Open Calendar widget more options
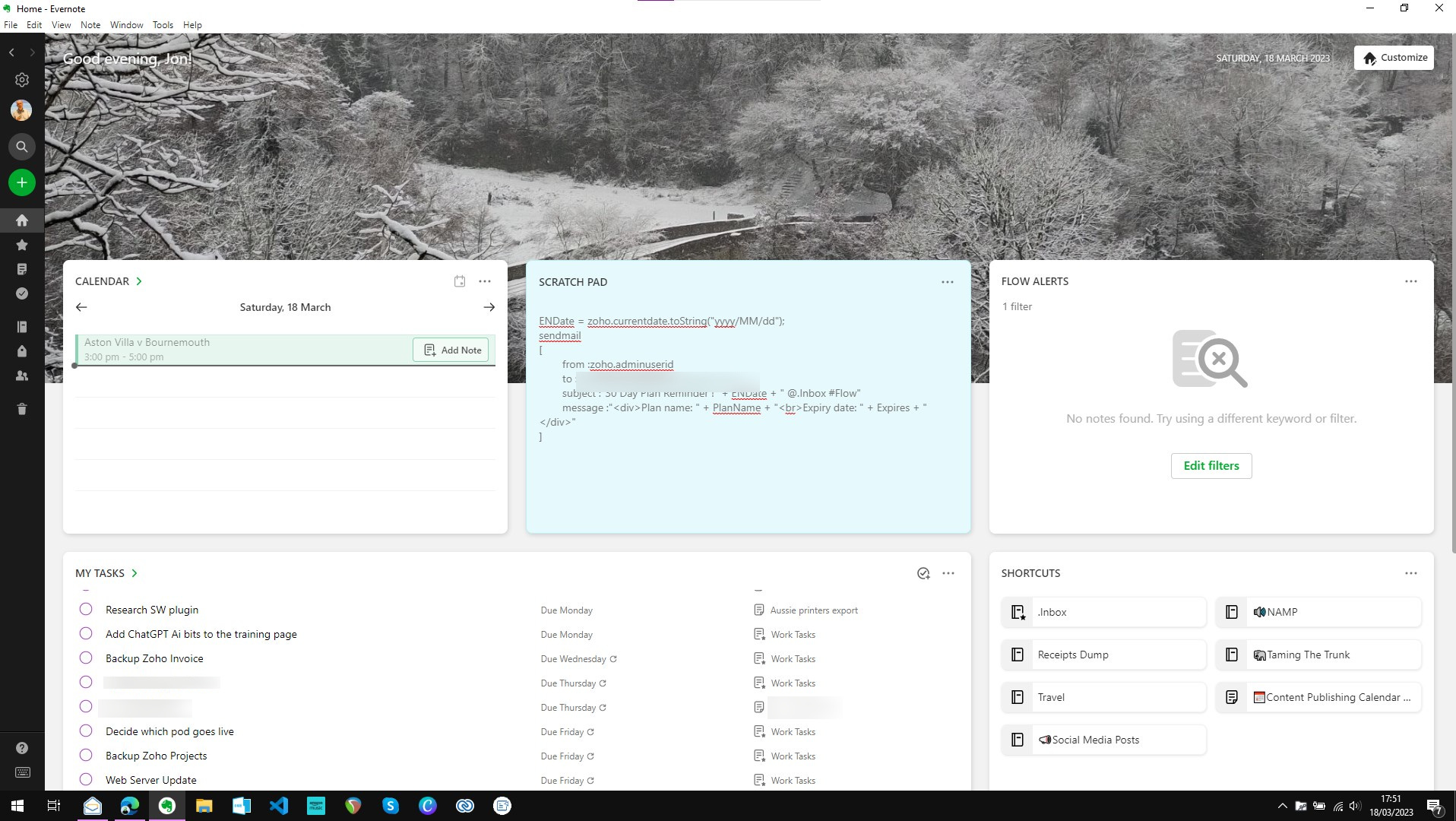This screenshot has height=821, width=1456. [485, 281]
